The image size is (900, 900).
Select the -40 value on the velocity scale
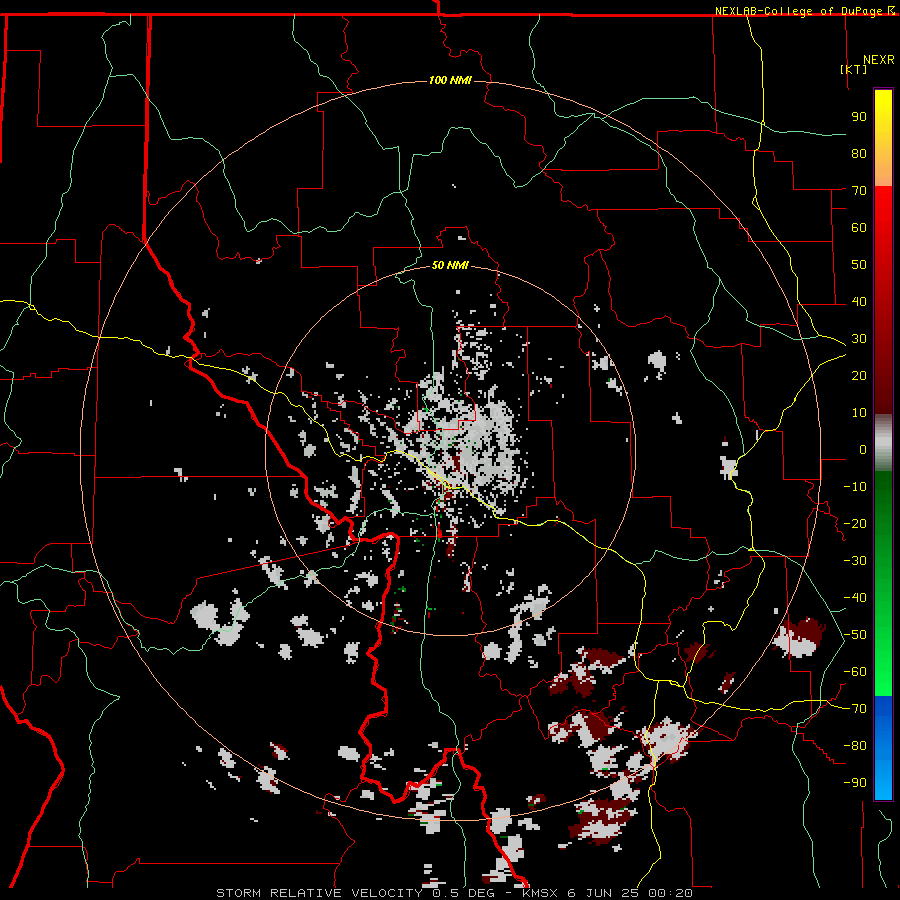coord(855,598)
